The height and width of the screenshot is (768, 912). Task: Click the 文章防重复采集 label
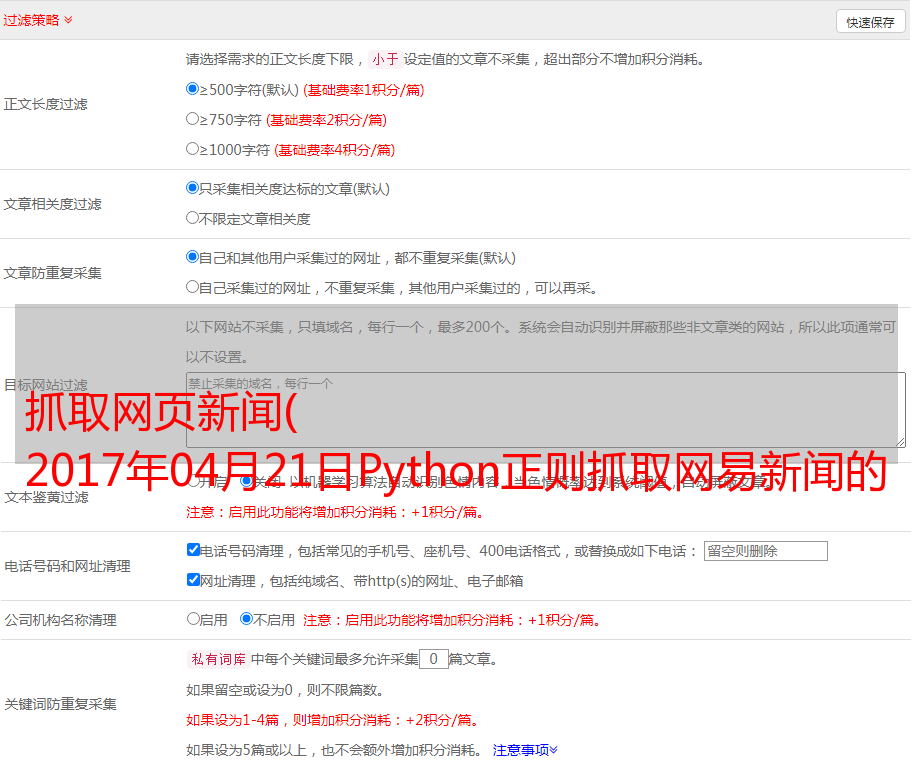(52, 273)
